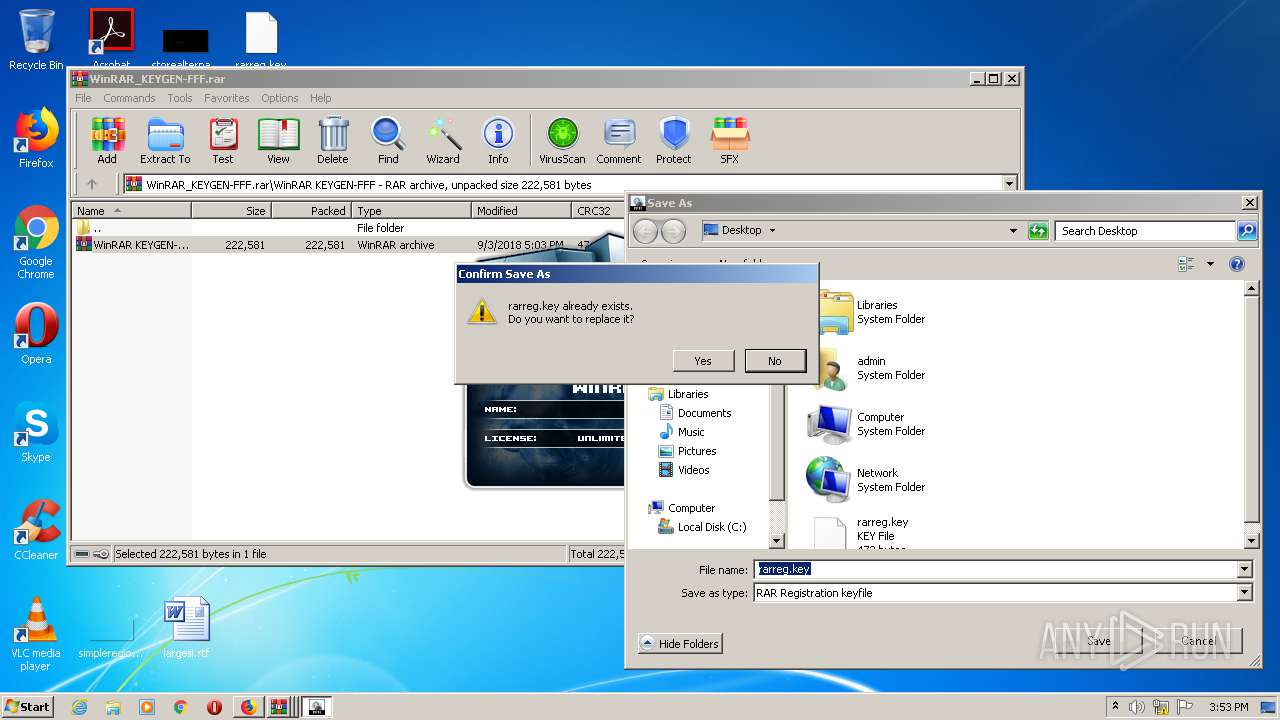Image resolution: width=1280 pixels, height=720 pixels.
Task: Open the Tools menu
Action: pyautogui.click(x=180, y=98)
